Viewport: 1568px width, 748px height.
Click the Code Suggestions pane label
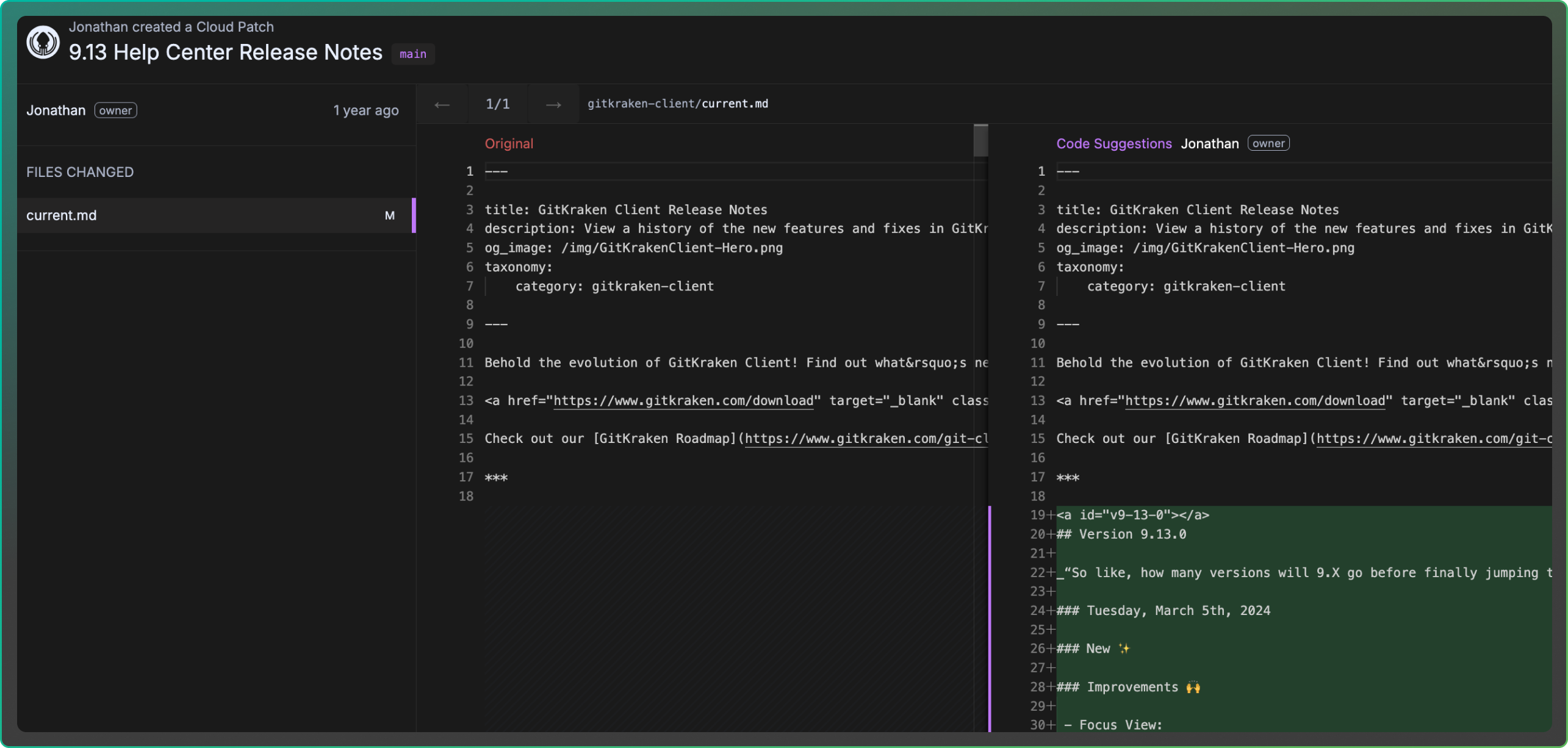[x=1114, y=143]
